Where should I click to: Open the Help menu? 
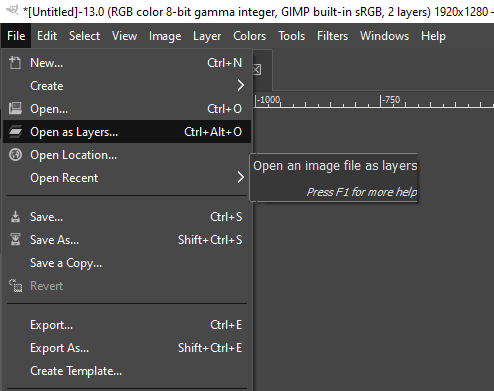click(x=433, y=36)
